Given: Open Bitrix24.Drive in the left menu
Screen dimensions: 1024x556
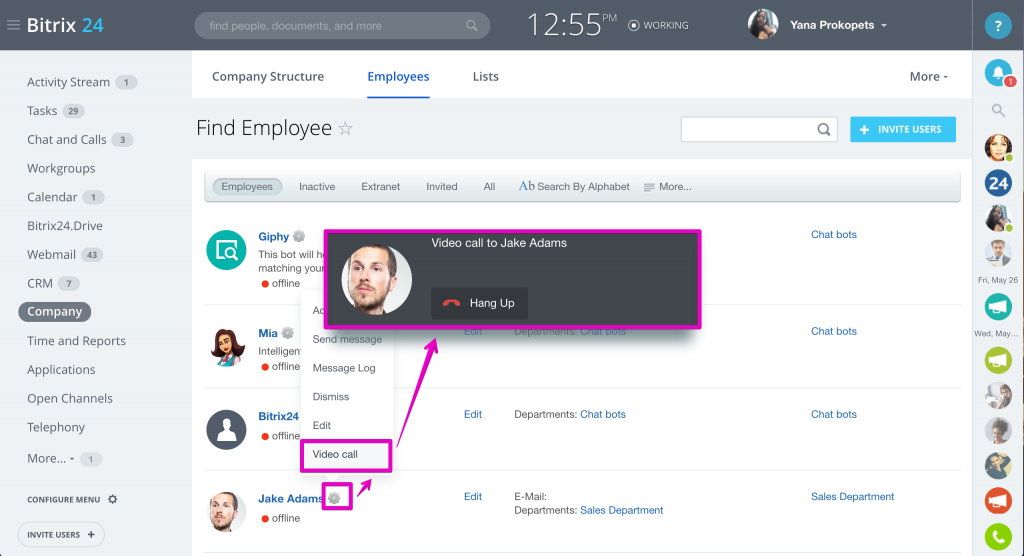Looking at the screenshot, I should coord(65,226).
